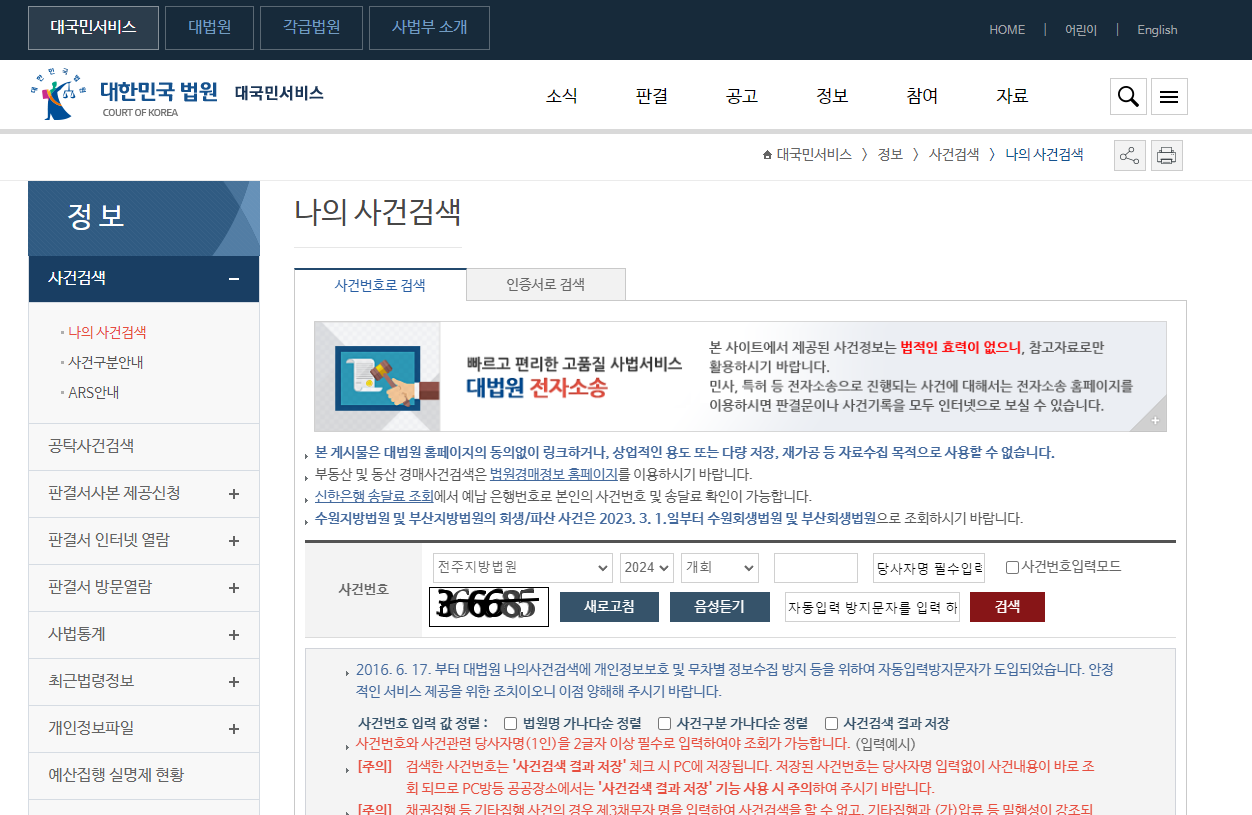Click 사건검색 breadcrumb link

954,155
